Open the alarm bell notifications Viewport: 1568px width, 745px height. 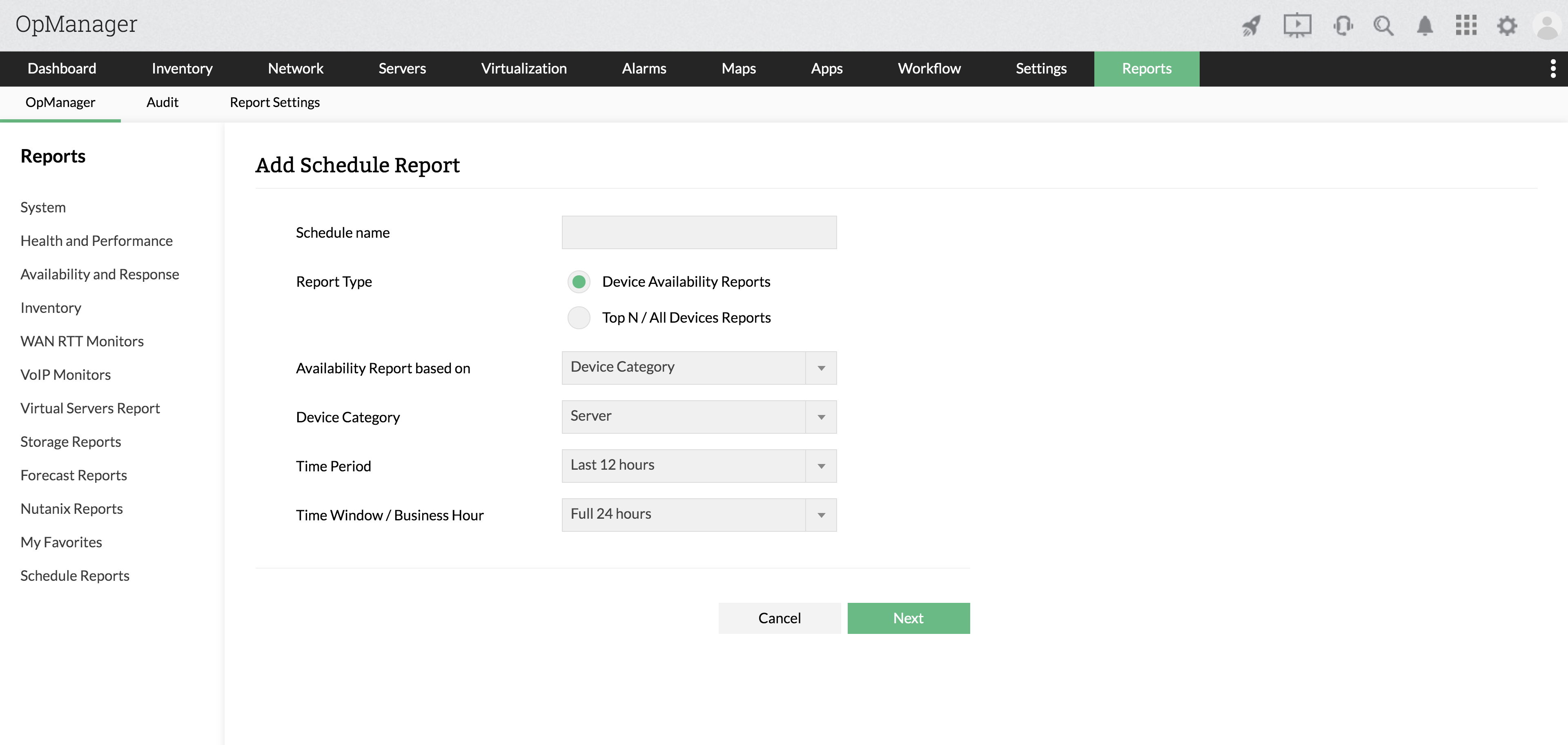pos(1424,26)
